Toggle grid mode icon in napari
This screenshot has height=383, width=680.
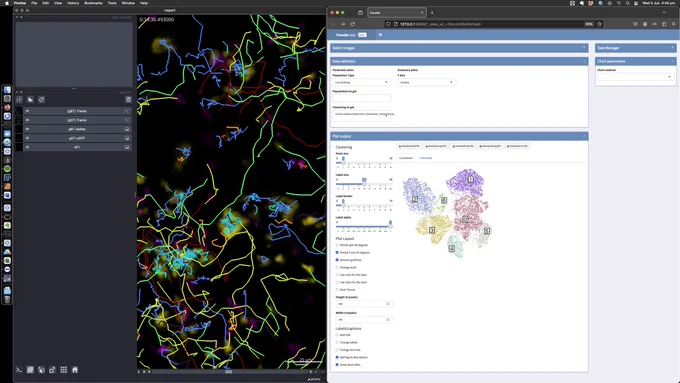(64, 370)
